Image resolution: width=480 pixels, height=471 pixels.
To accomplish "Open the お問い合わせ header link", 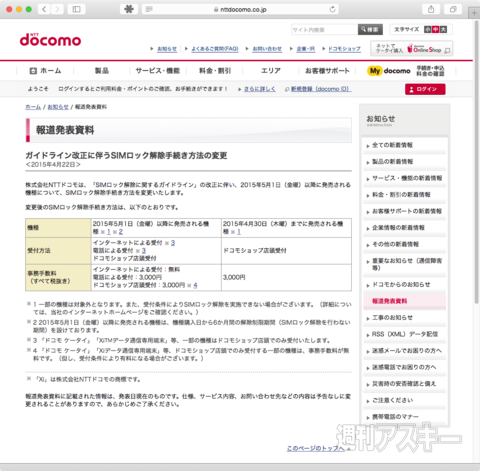I will point(267,49).
